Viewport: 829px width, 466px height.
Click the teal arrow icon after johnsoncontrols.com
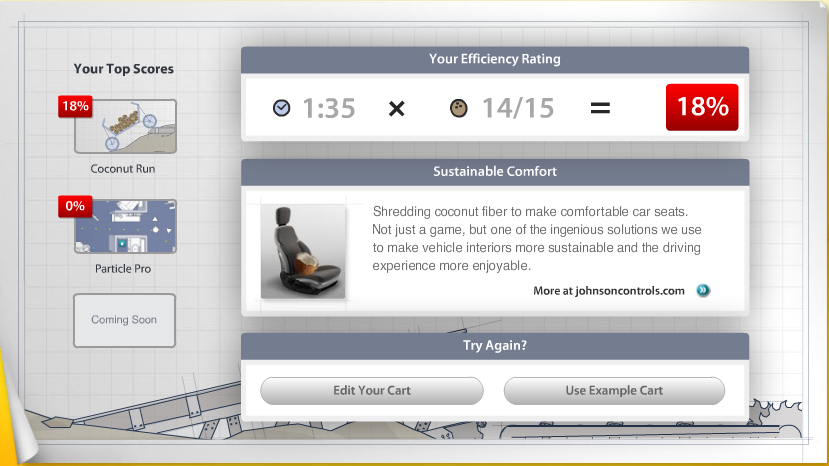point(703,291)
